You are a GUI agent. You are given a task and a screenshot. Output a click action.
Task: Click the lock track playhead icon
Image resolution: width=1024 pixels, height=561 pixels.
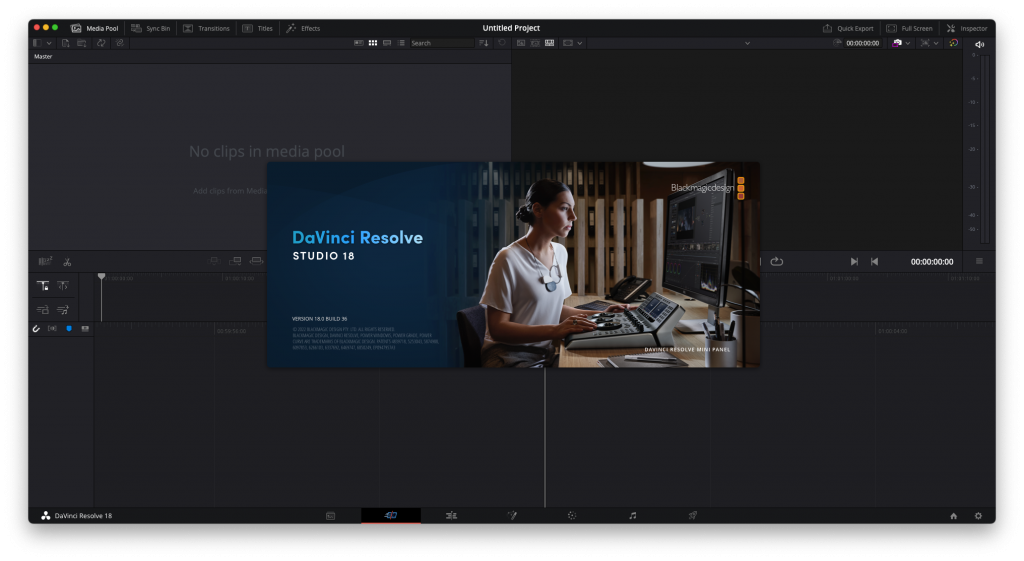43,286
